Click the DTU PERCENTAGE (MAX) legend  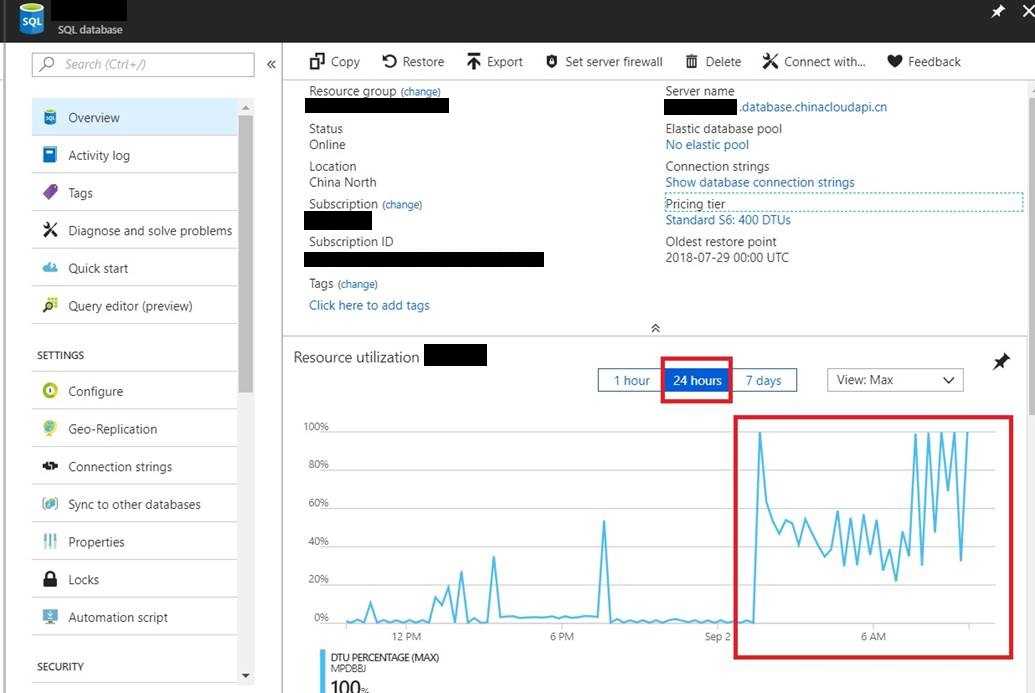[385, 657]
